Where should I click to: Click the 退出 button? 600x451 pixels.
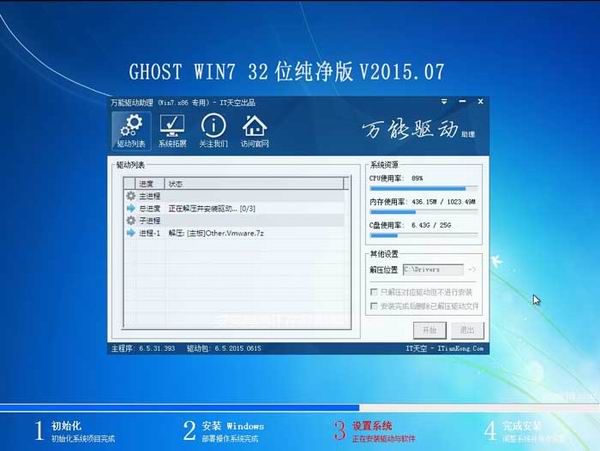point(467,330)
